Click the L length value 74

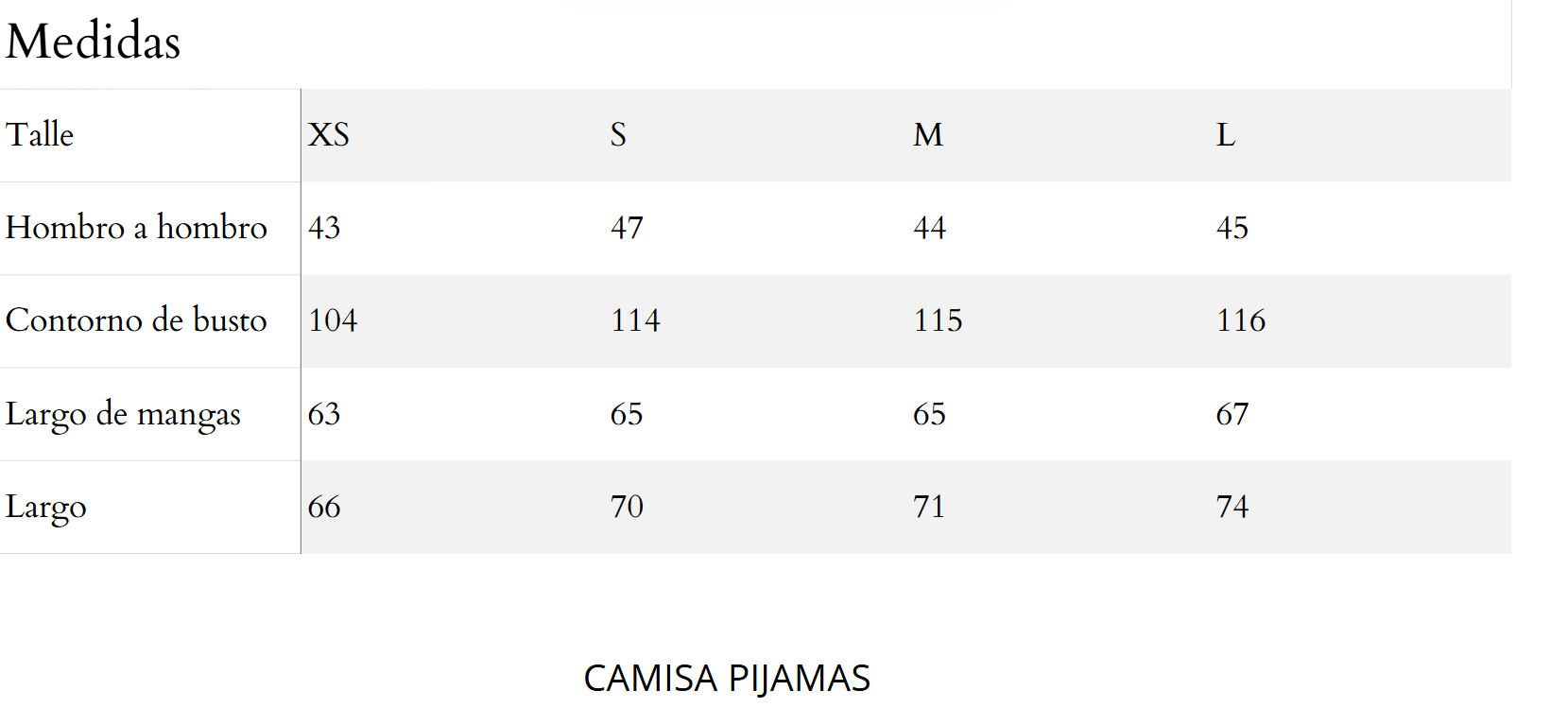coord(1232,506)
